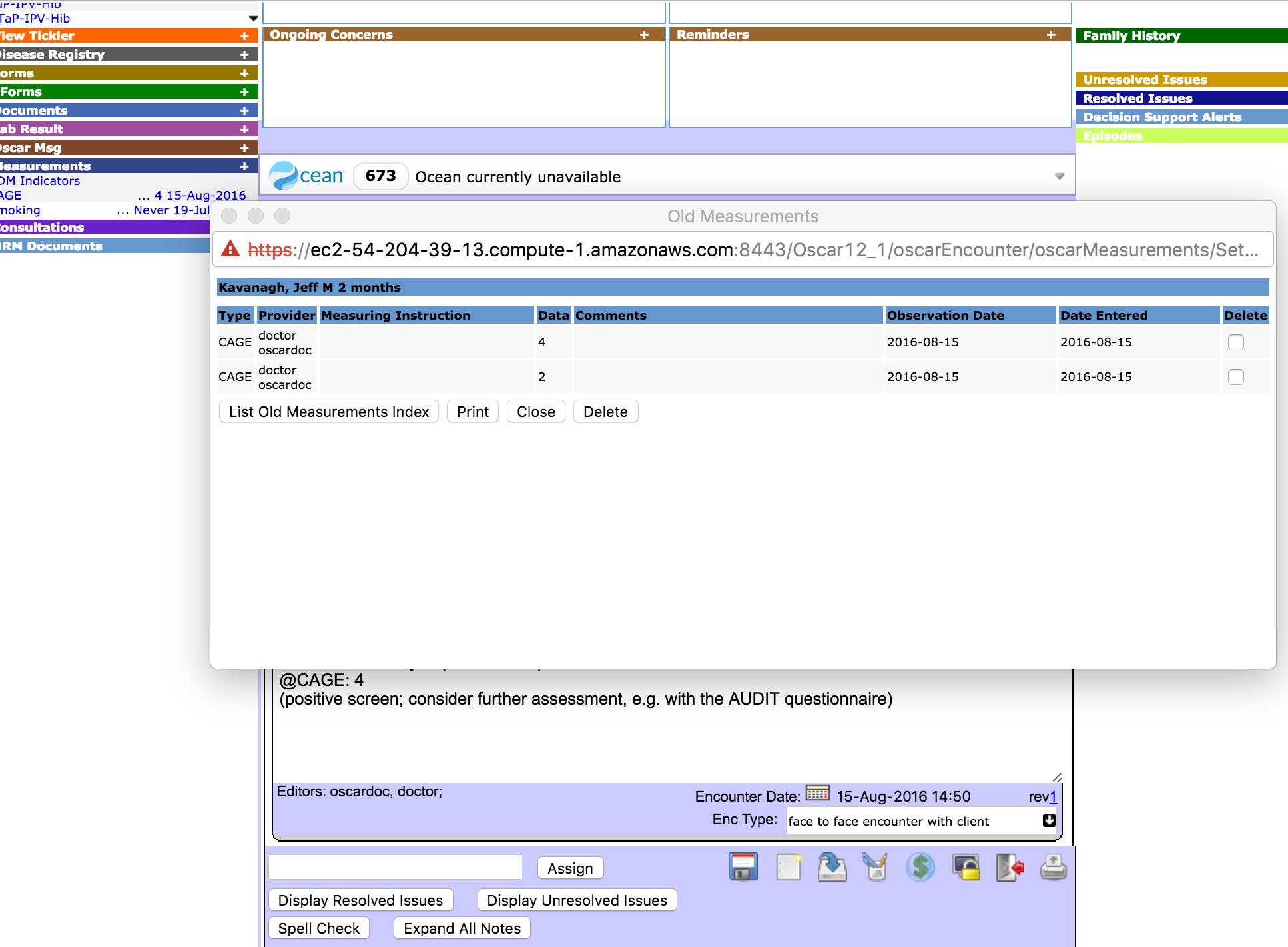The width and height of the screenshot is (1288, 947).
Task: Open the Consultations sidebar header
Action: point(43,228)
